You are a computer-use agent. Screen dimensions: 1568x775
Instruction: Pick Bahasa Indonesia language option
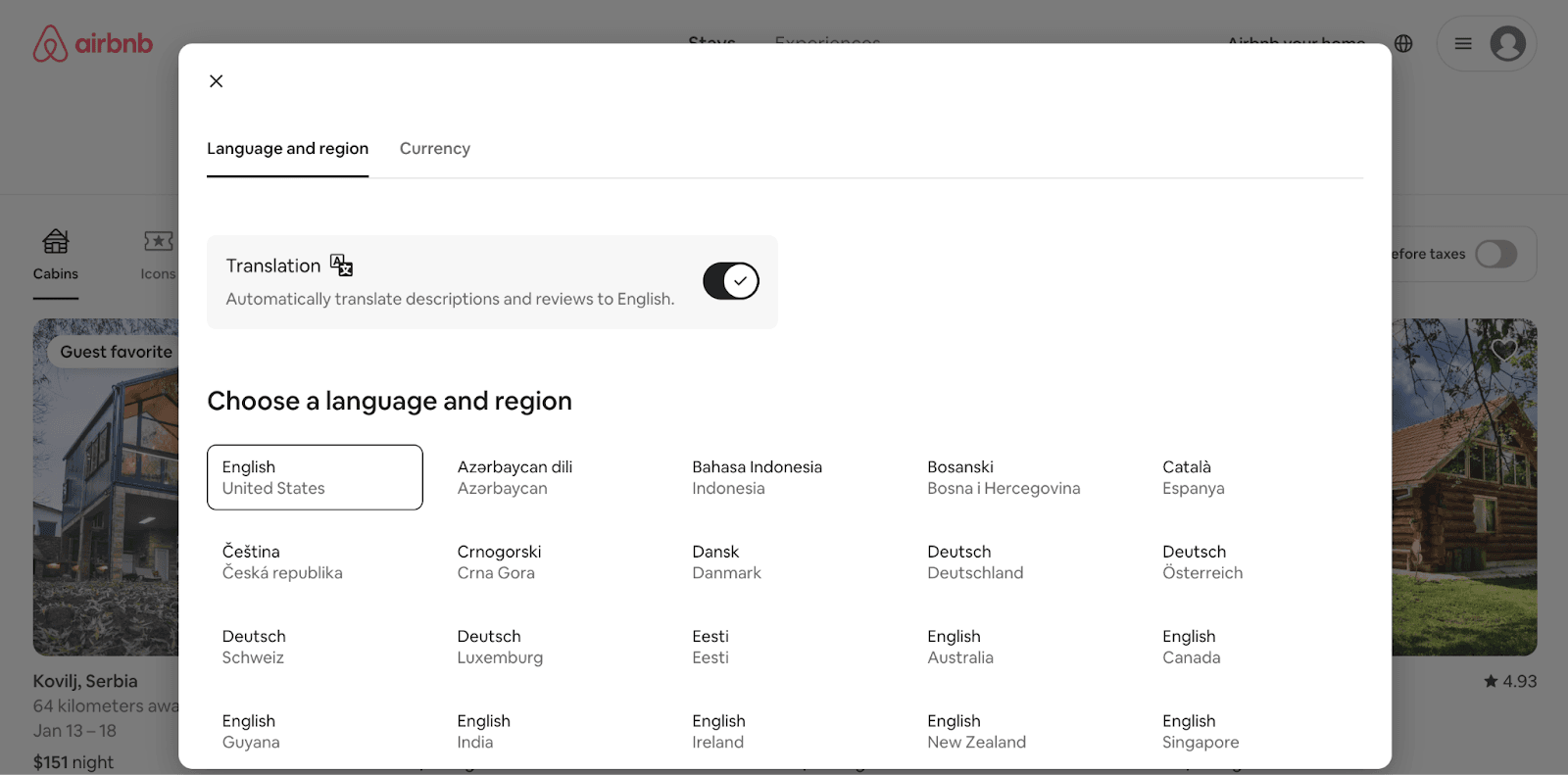(x=757, y=477)
